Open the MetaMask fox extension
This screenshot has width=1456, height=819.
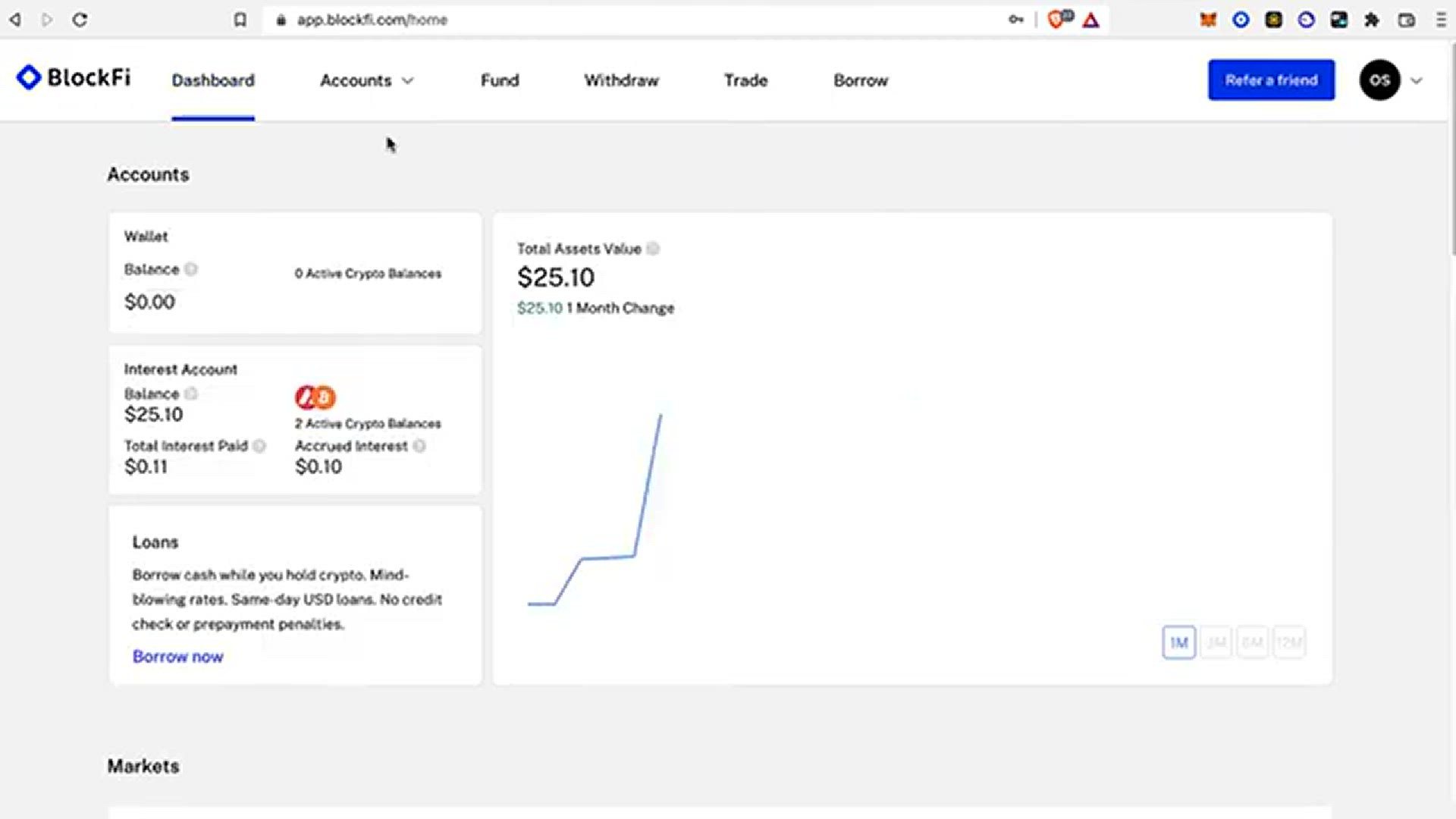pos(1208,20)
